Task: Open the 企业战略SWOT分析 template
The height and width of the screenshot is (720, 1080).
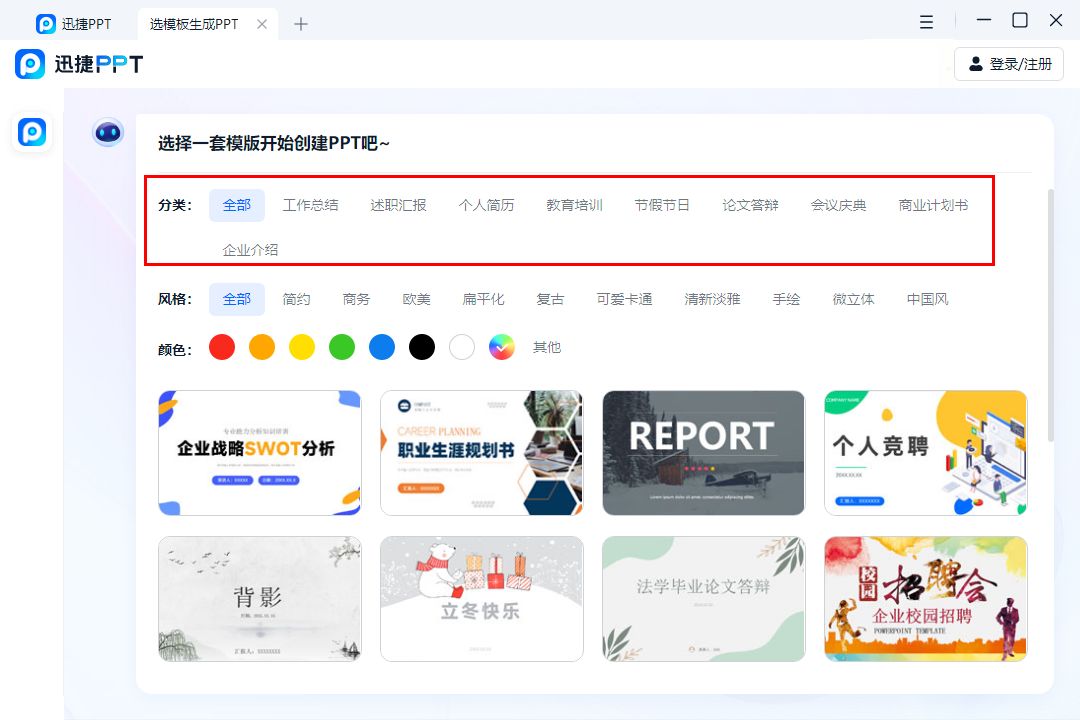Action: (x=260, y=453)
